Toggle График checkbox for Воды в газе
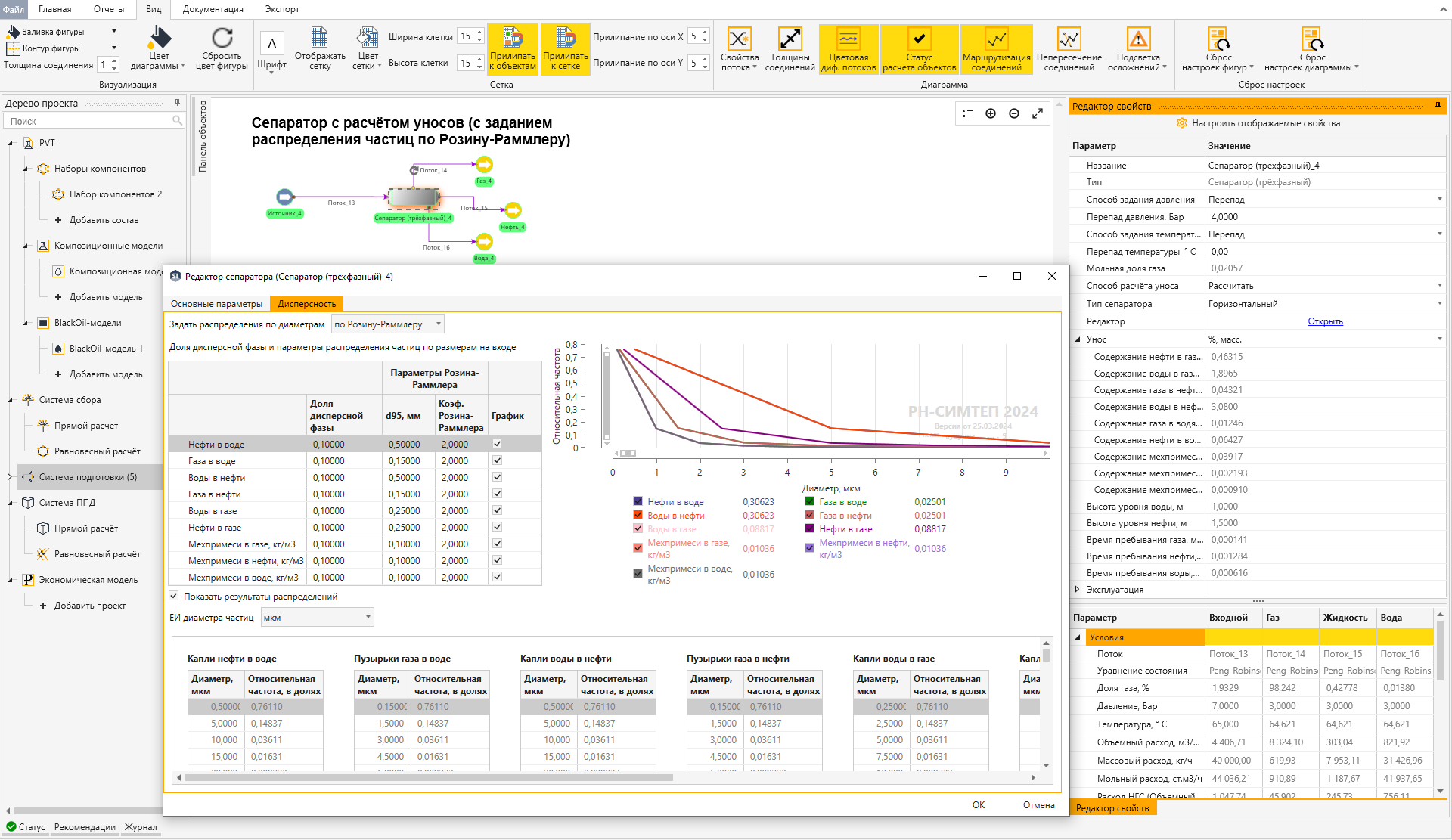The height and width of the screenshot is (840, 1452). coord(497,510)
